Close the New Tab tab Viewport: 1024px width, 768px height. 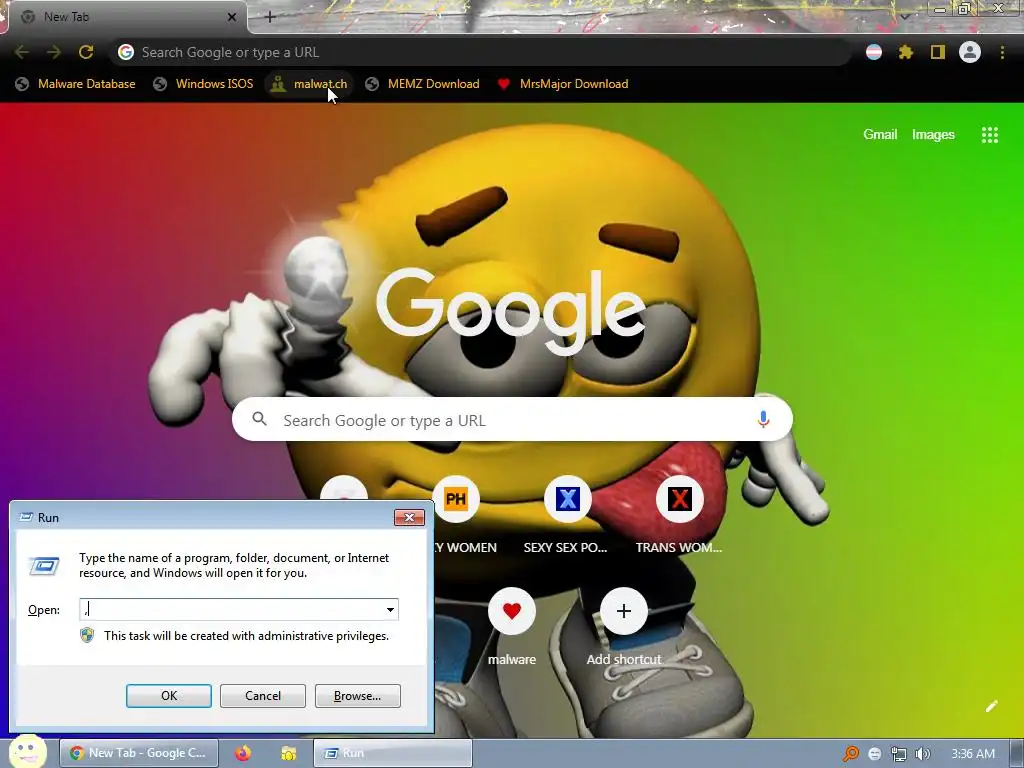(232, 17)
